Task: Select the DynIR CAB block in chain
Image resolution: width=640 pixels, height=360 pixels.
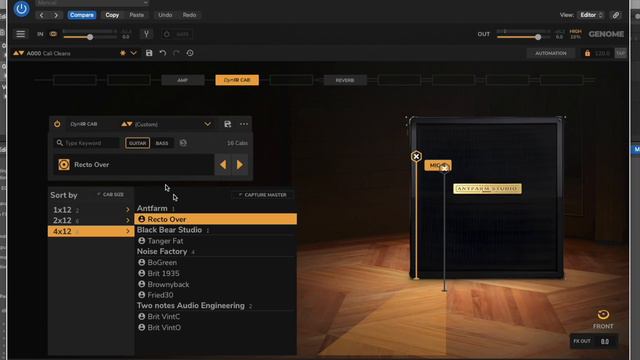Action: coord(237,80)
